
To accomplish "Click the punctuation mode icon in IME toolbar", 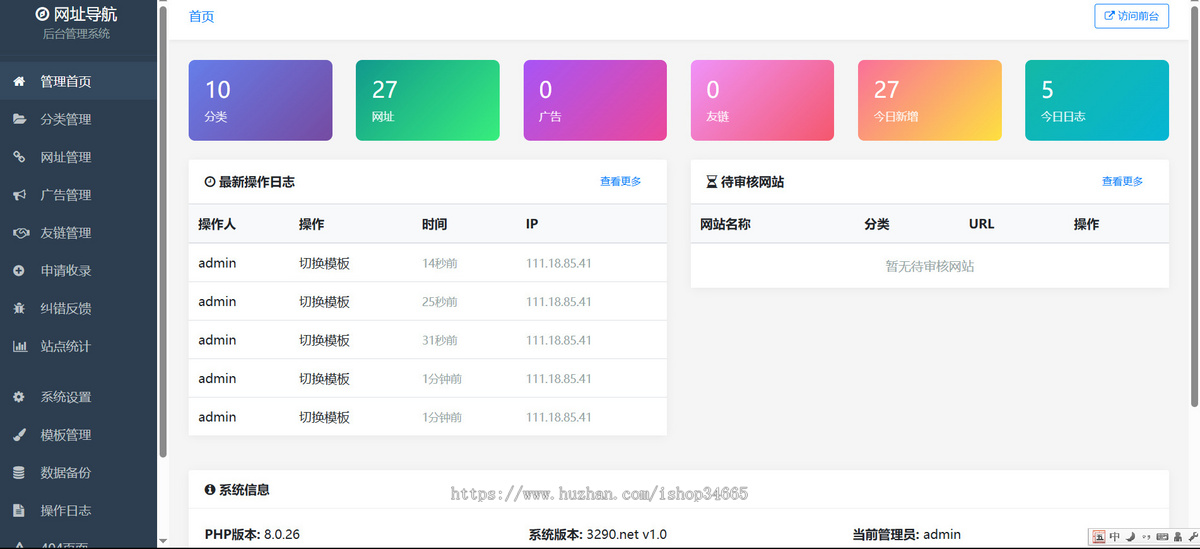I will [1146, 536].
